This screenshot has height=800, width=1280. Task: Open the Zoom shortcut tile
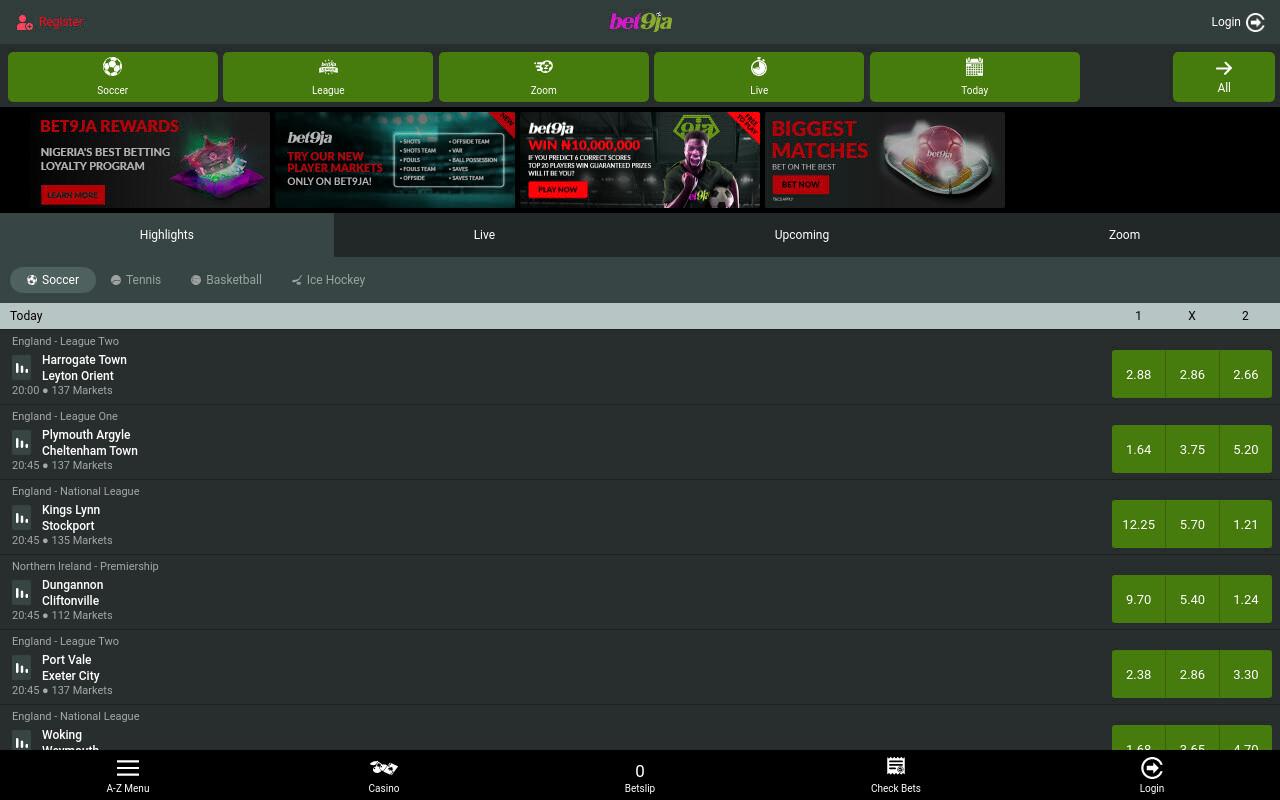click(544, 77)
